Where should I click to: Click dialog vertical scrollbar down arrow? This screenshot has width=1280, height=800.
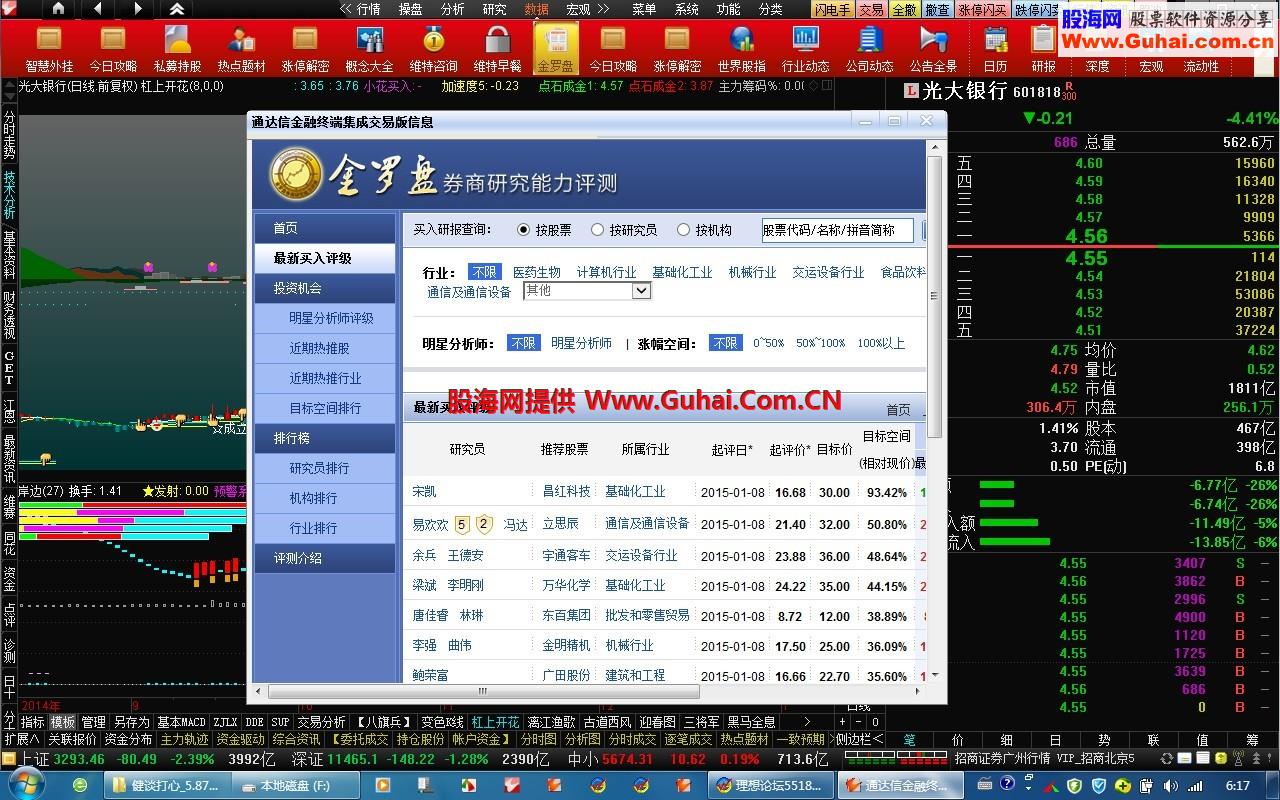(x=935, y=673)
